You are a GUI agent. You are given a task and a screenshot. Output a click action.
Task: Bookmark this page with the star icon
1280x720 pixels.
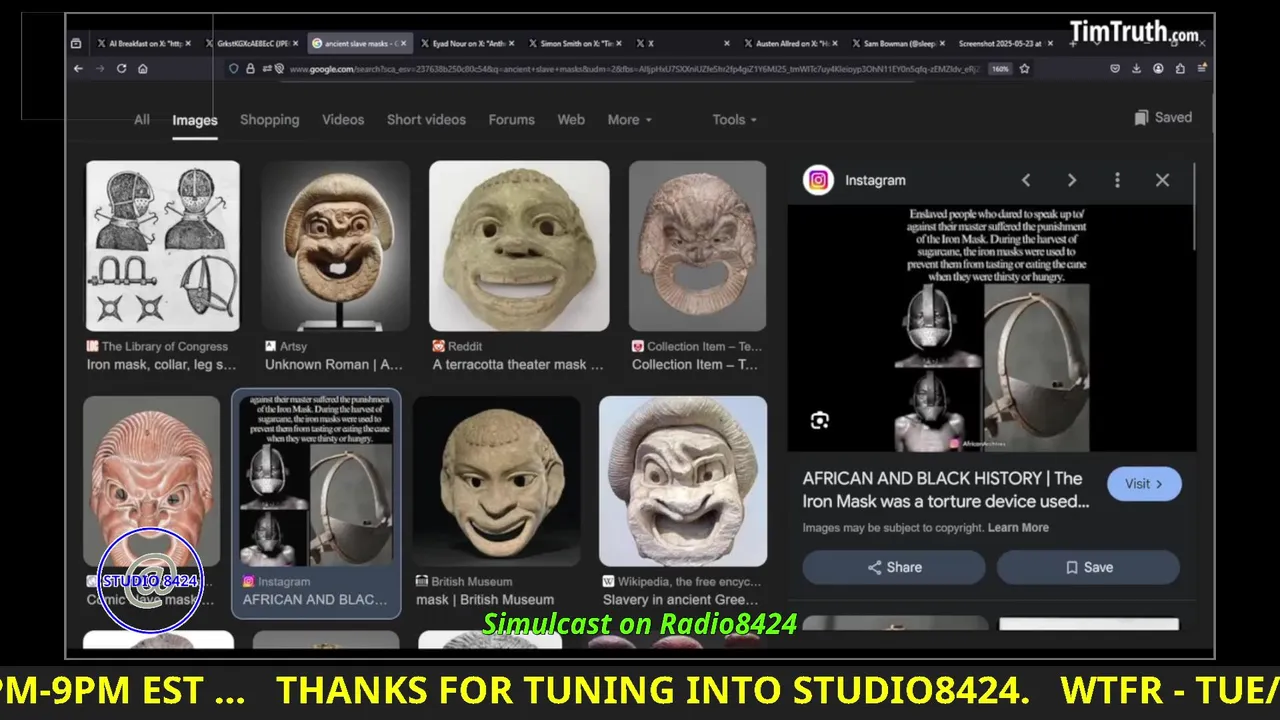(1024, 69)
